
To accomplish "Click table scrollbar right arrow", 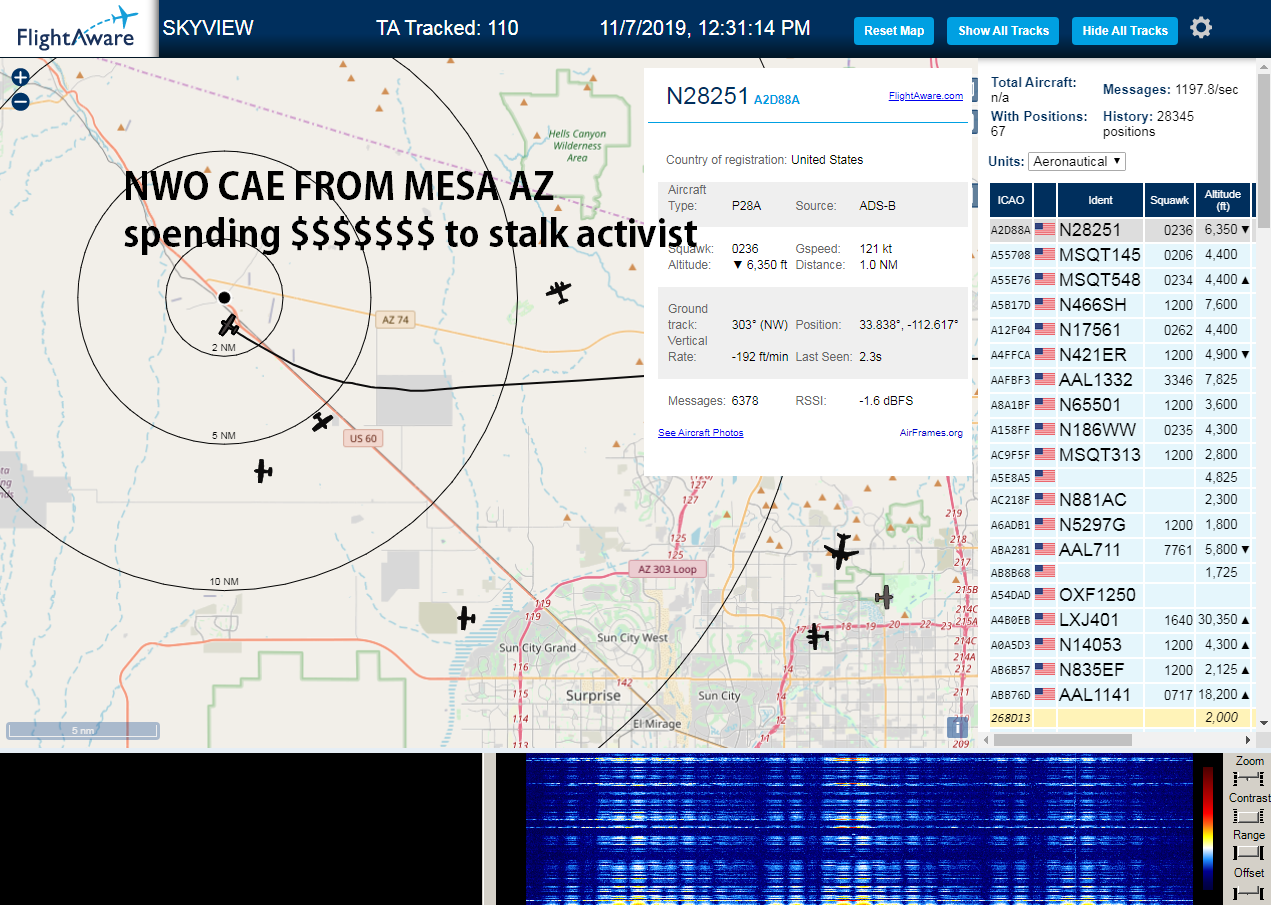I will 1246,740.
